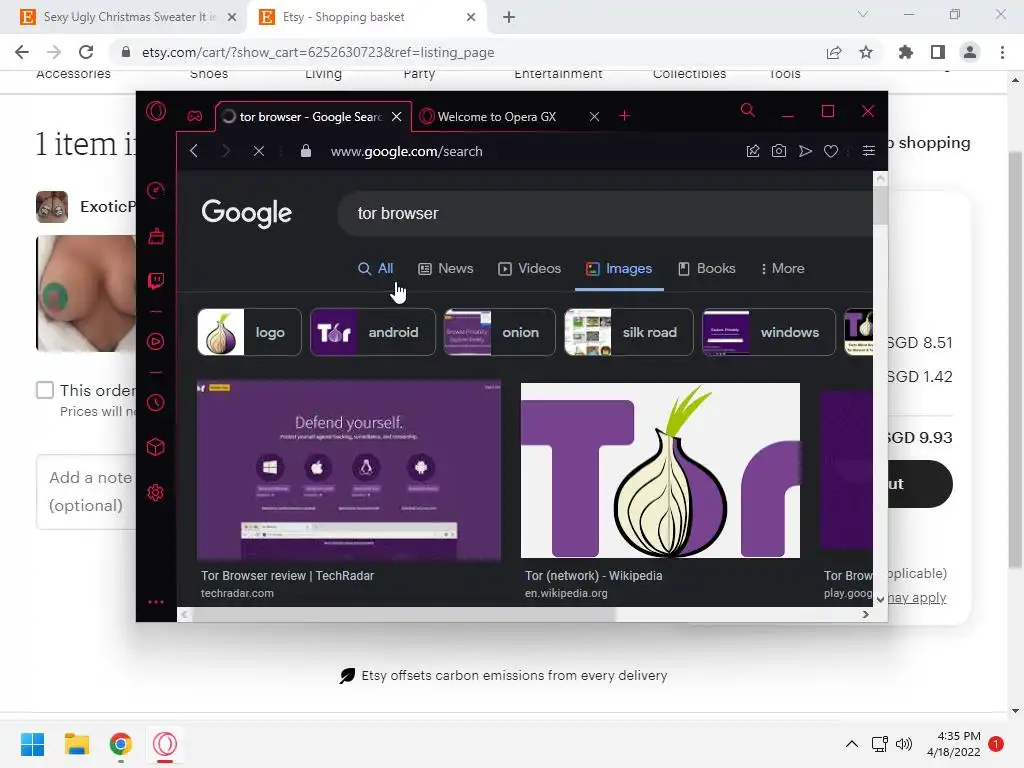1024x768 pixels.
Task: Open GX Corner gamepad icon
Action: 195,116
